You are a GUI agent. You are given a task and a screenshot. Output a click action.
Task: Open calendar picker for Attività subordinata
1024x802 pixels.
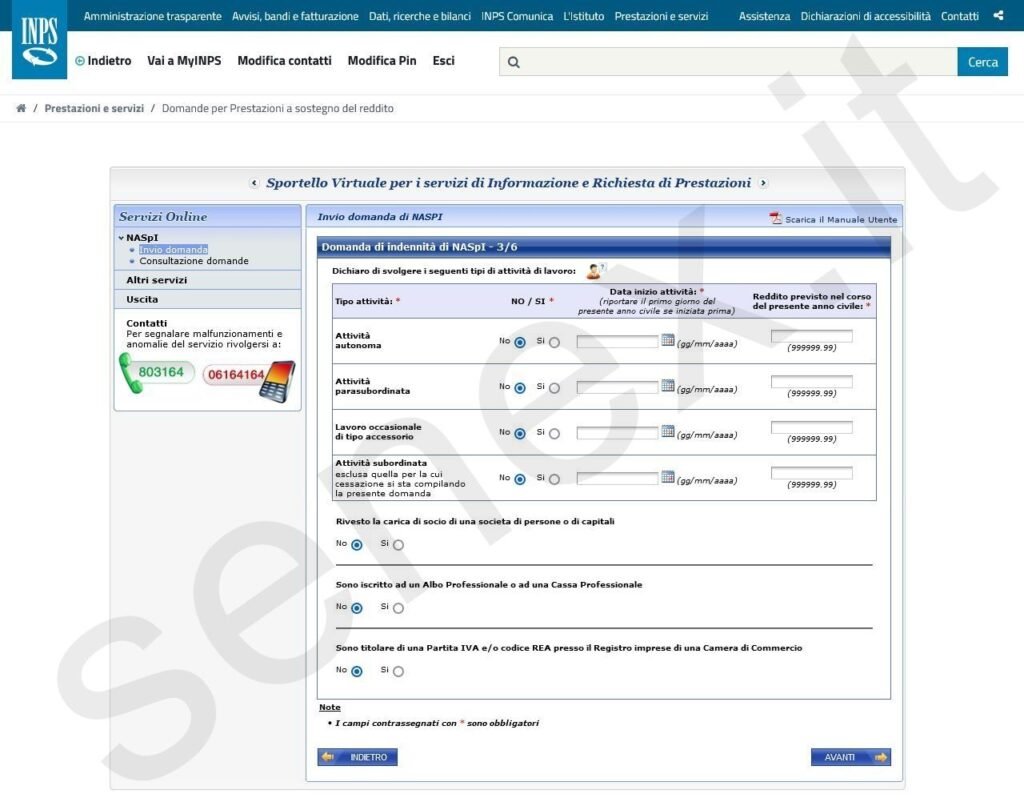pos(668,478)
